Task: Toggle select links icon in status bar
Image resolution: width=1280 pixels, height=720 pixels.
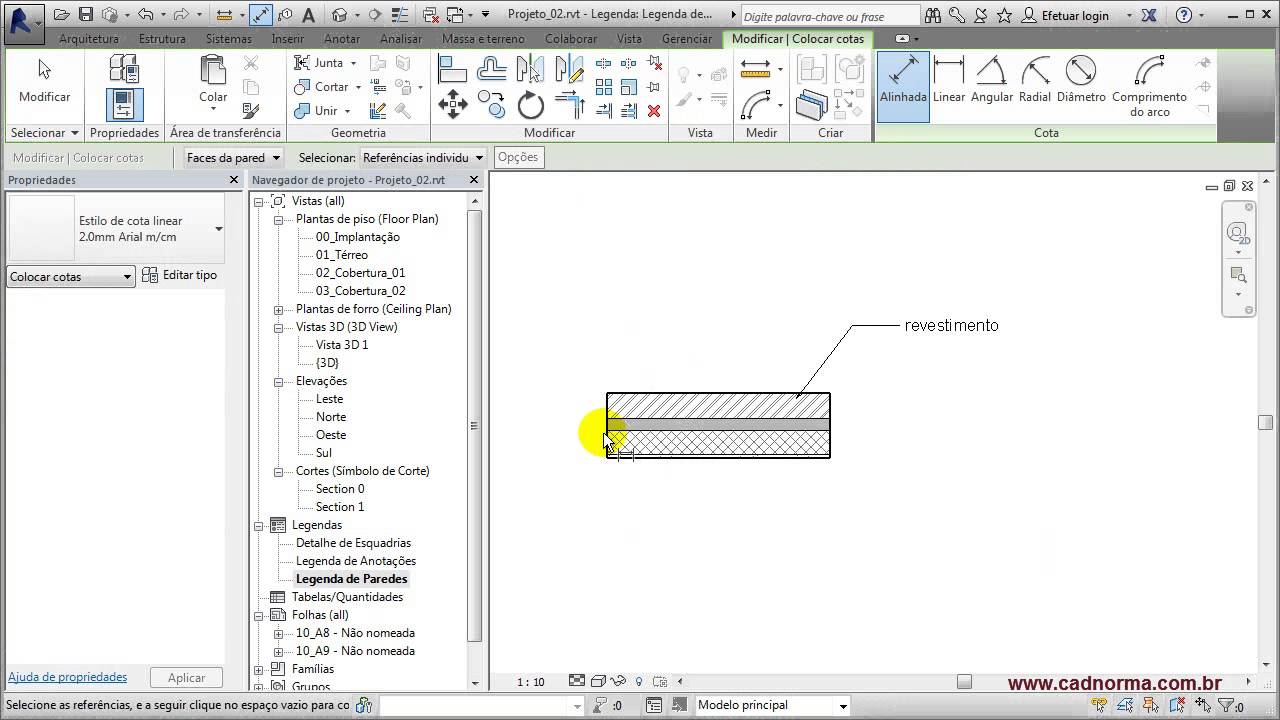Action: pos(1099,706)
